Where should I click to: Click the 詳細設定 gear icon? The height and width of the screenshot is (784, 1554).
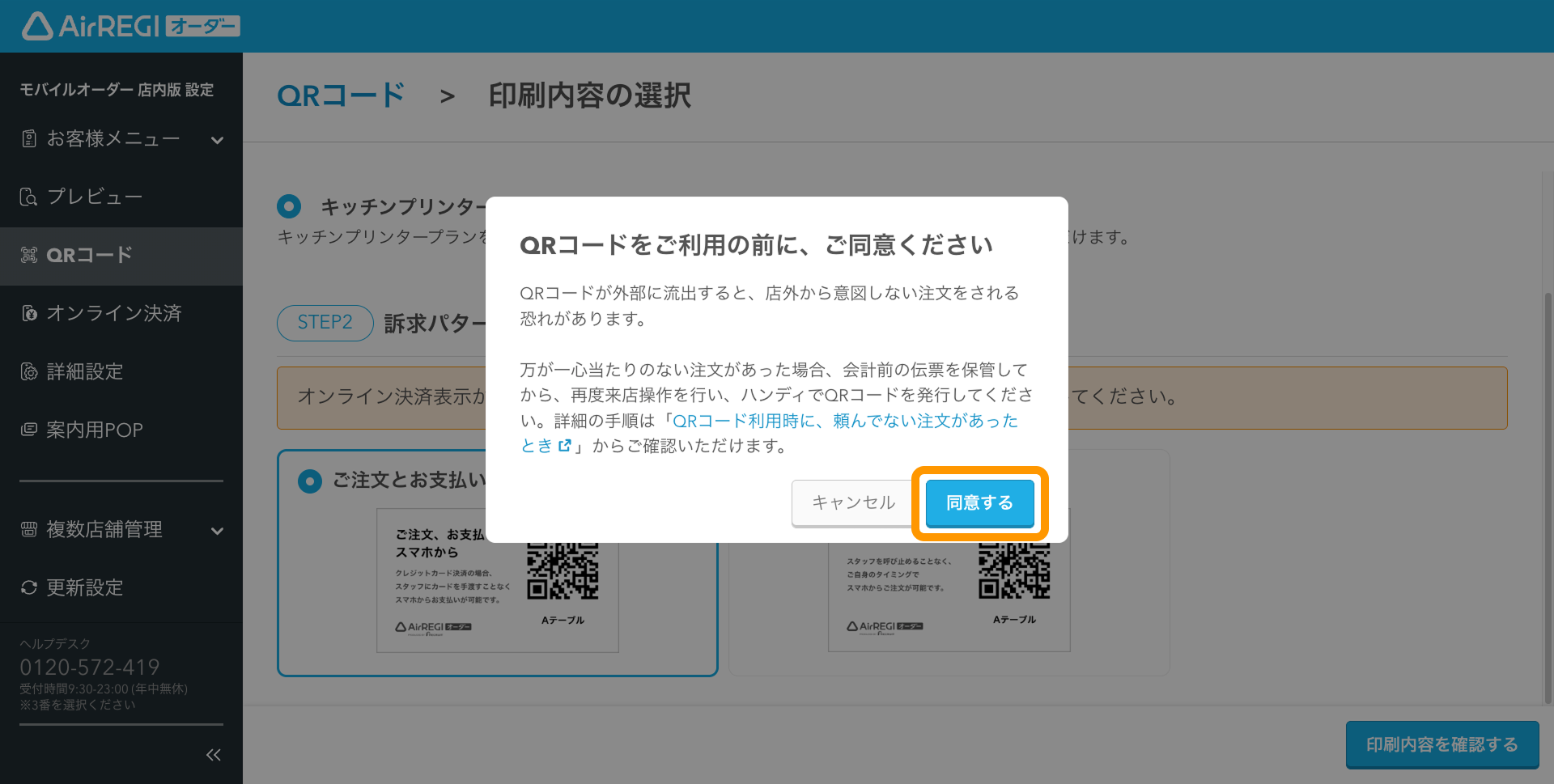[29, 371]
